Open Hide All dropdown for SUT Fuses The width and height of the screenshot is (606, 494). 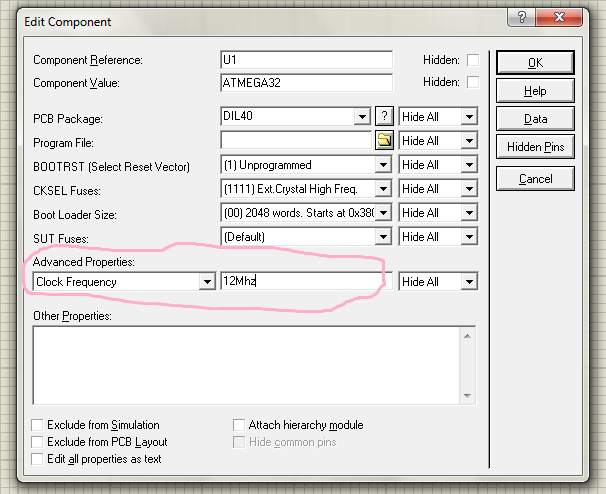[469, 237]
